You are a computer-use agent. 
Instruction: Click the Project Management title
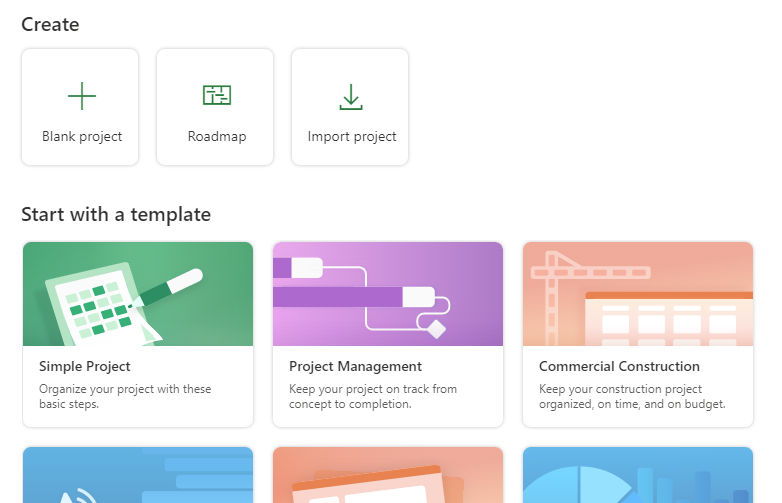pyautogui.click(x=355, y=366)
